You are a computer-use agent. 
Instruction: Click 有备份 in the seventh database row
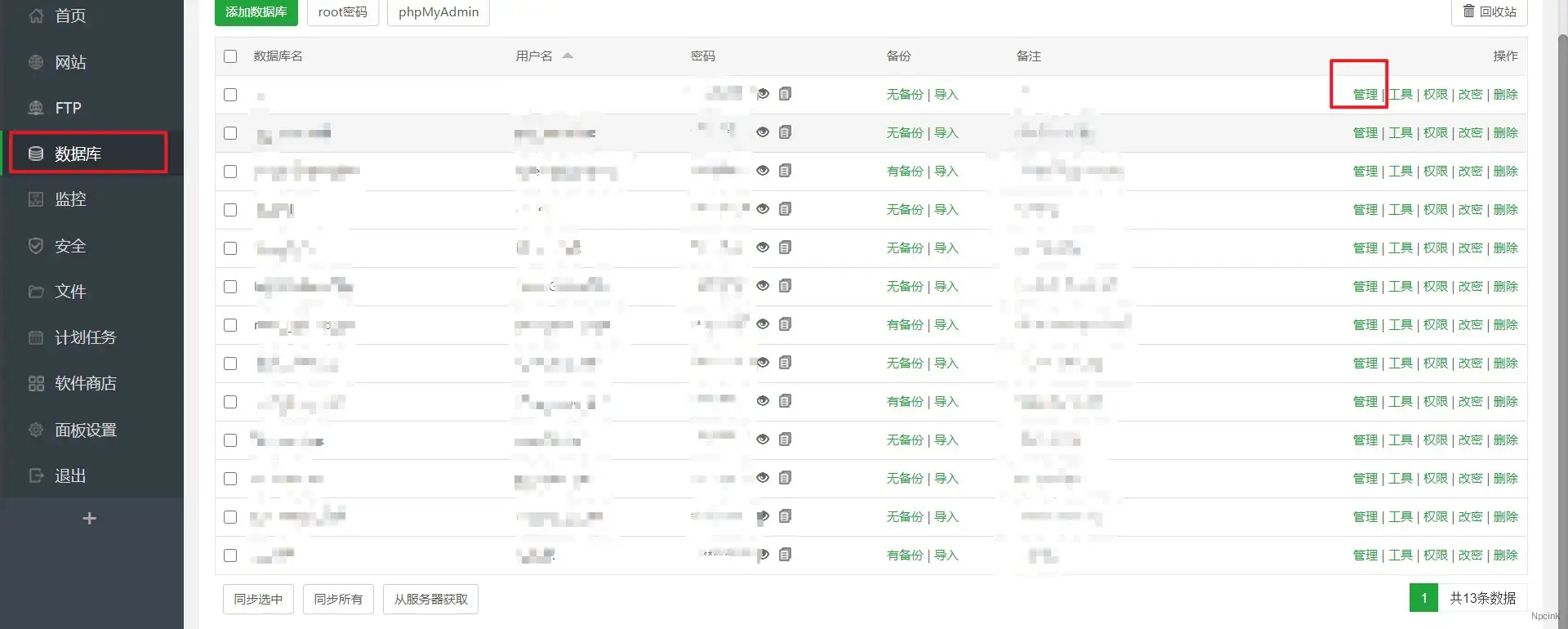[x=904, y=325]
